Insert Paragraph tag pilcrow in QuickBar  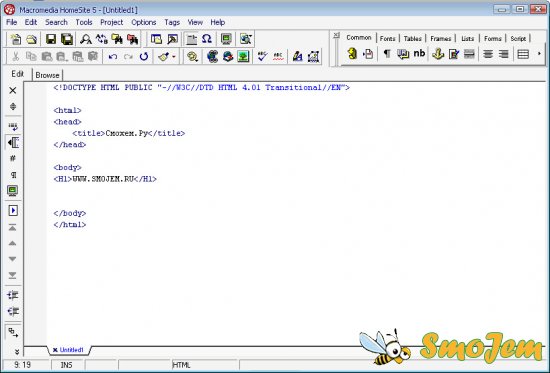[x=387, y=54]
